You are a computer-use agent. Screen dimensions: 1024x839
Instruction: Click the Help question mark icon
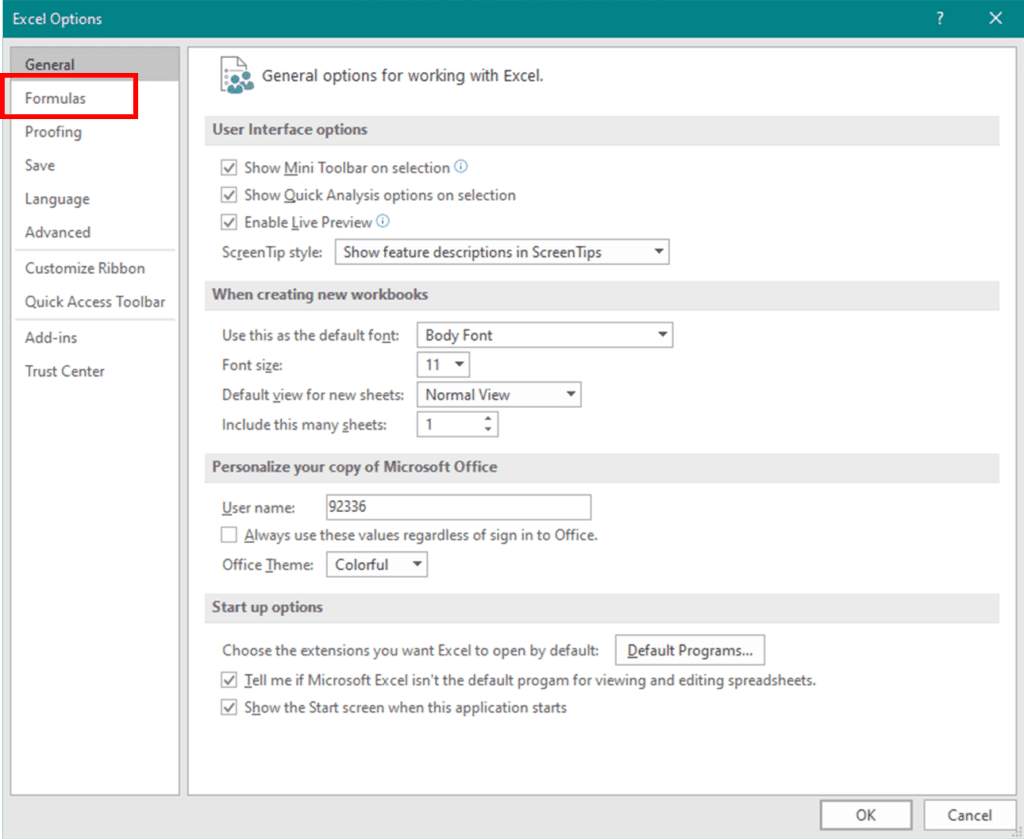point(939,18)
